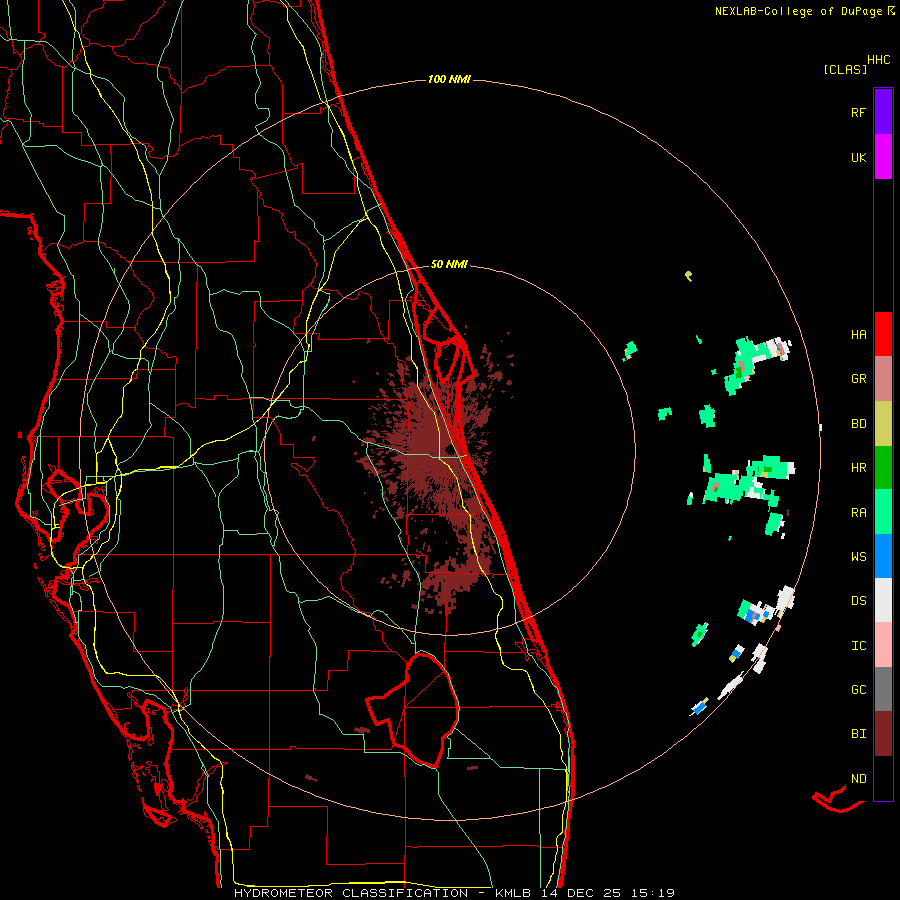Viewport: 900px width, 900px height.
Task: Point at the 'WS' legend label
Action: (x=858, y=556)
